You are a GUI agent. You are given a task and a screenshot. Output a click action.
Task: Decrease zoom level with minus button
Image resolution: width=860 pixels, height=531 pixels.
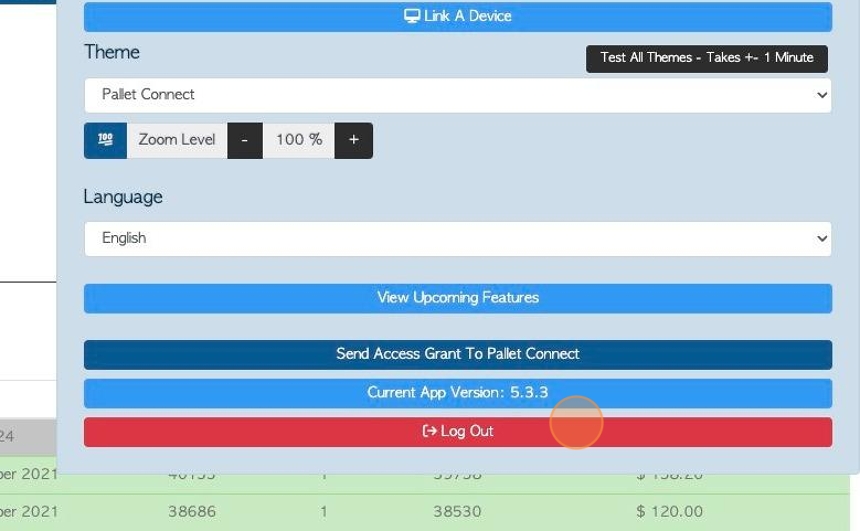245,140
